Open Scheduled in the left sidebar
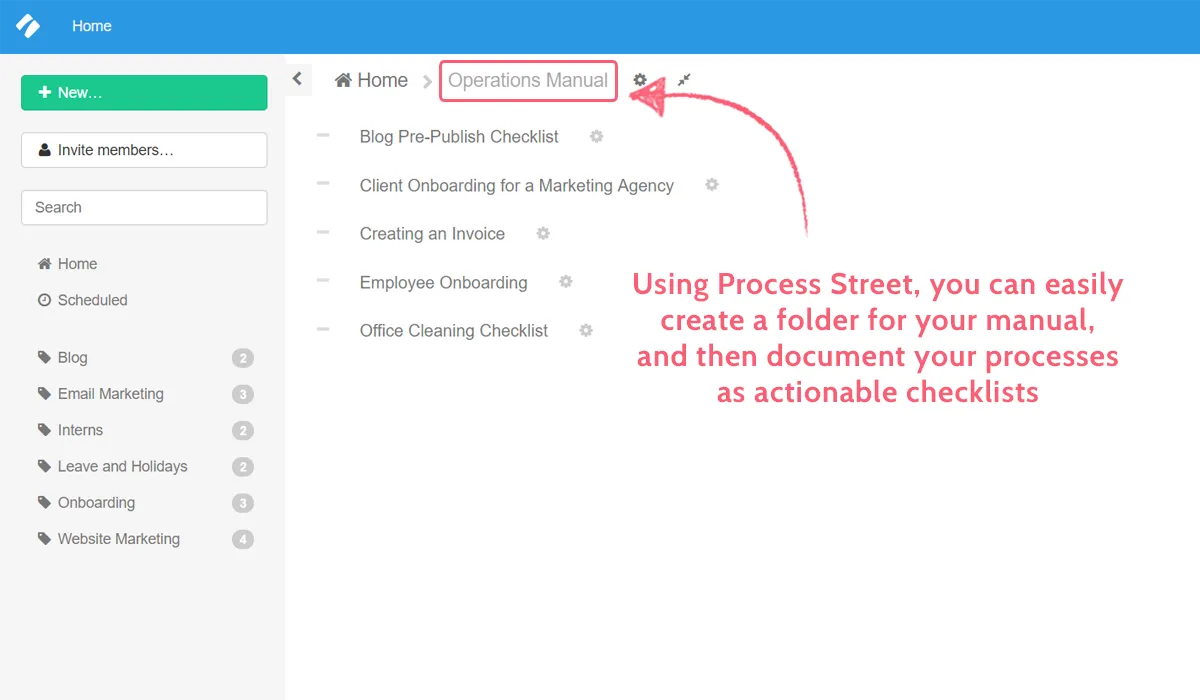 coord(83,300)
